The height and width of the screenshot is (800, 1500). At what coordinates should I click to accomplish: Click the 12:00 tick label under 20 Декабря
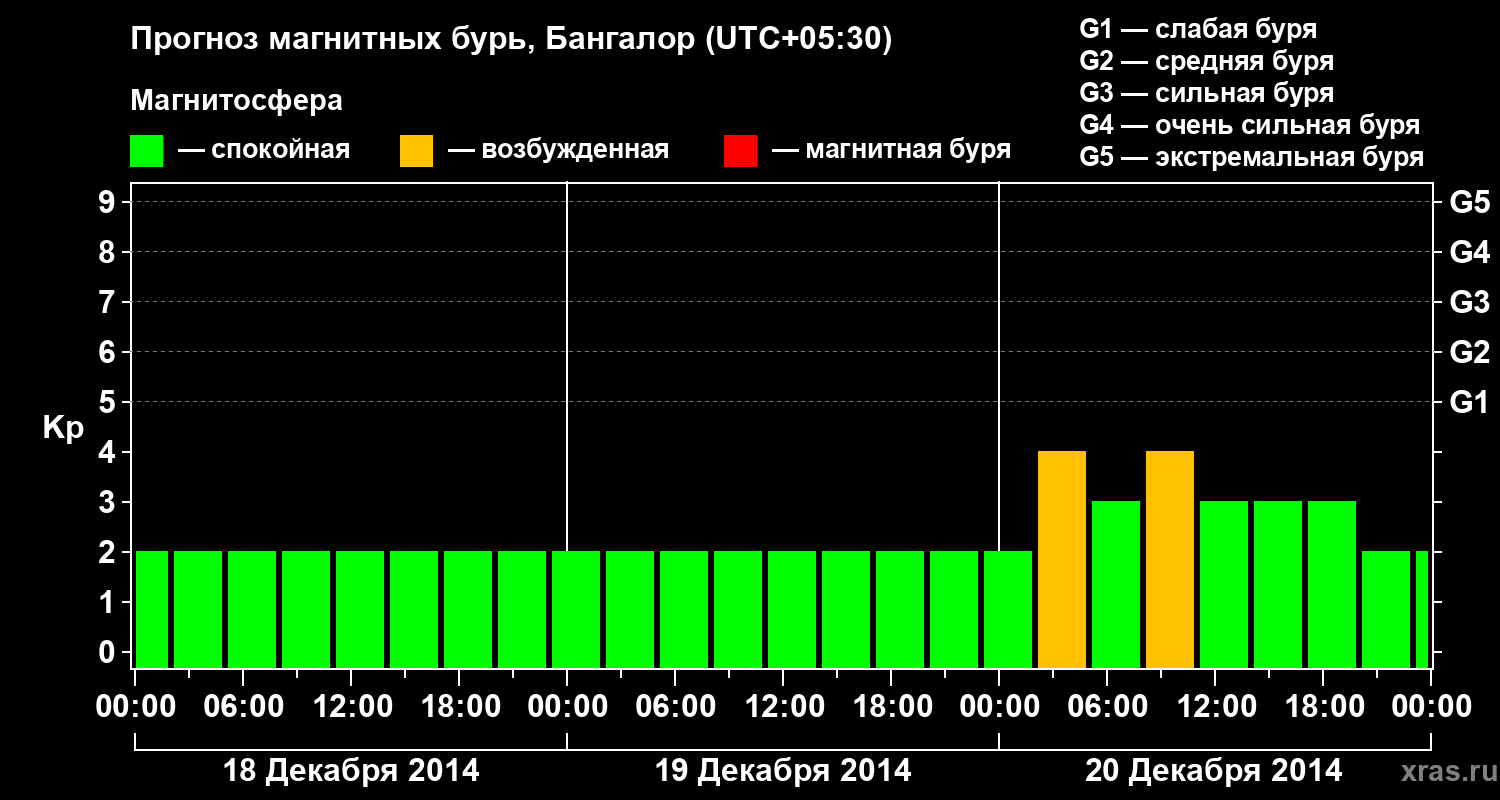[x=1215, y=707]
